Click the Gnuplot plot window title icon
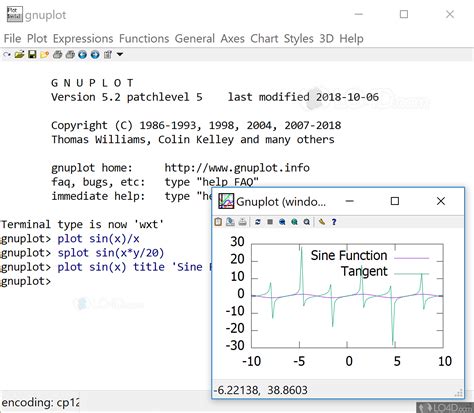474x413 pixels. pyautogui.click(x=226, y=201)
